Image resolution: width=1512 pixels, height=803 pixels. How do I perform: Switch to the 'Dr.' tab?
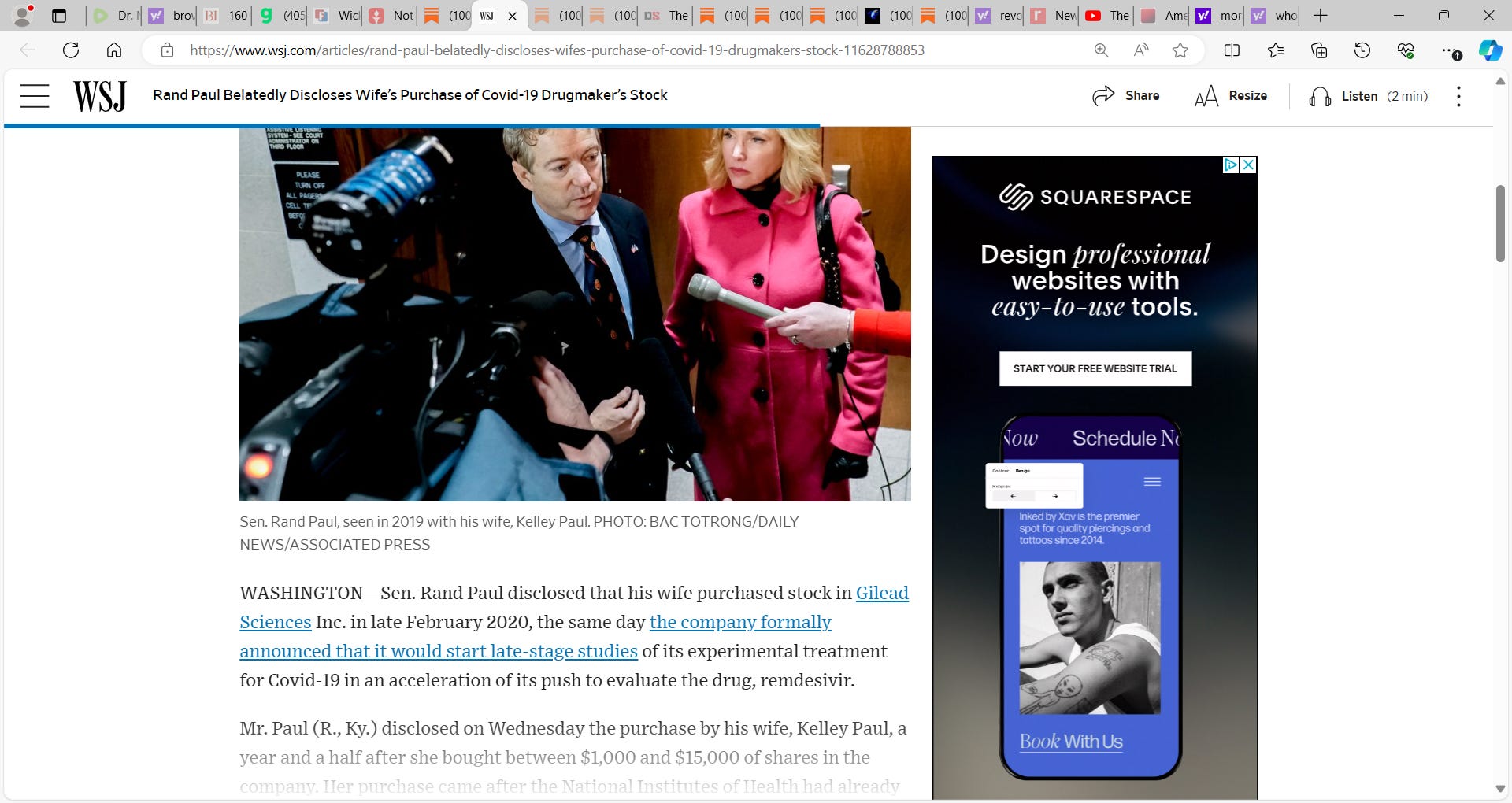pyautogui.click(x=115, y=15)
